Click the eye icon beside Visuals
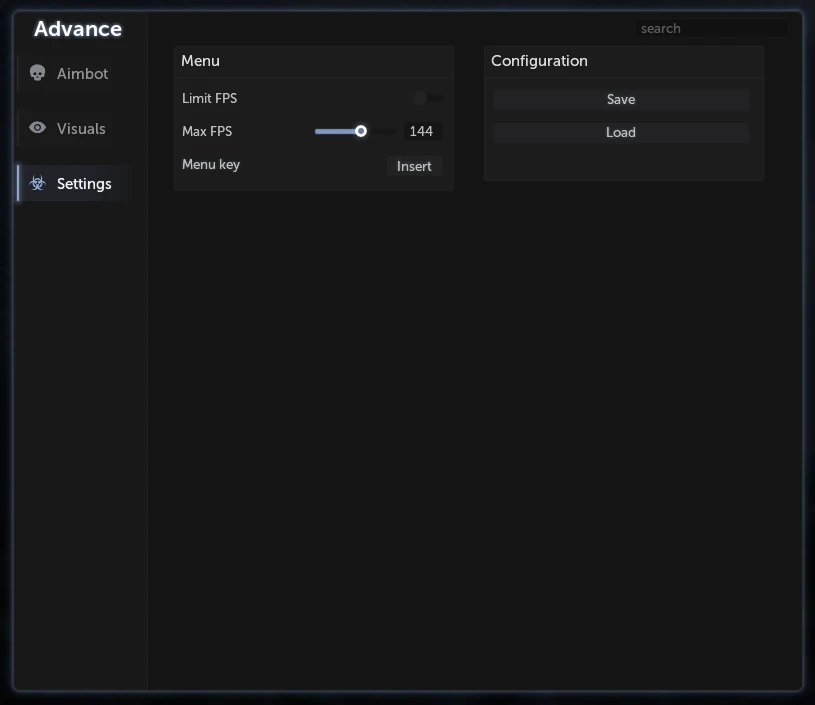815x705 pixels. tap(37, 128)
